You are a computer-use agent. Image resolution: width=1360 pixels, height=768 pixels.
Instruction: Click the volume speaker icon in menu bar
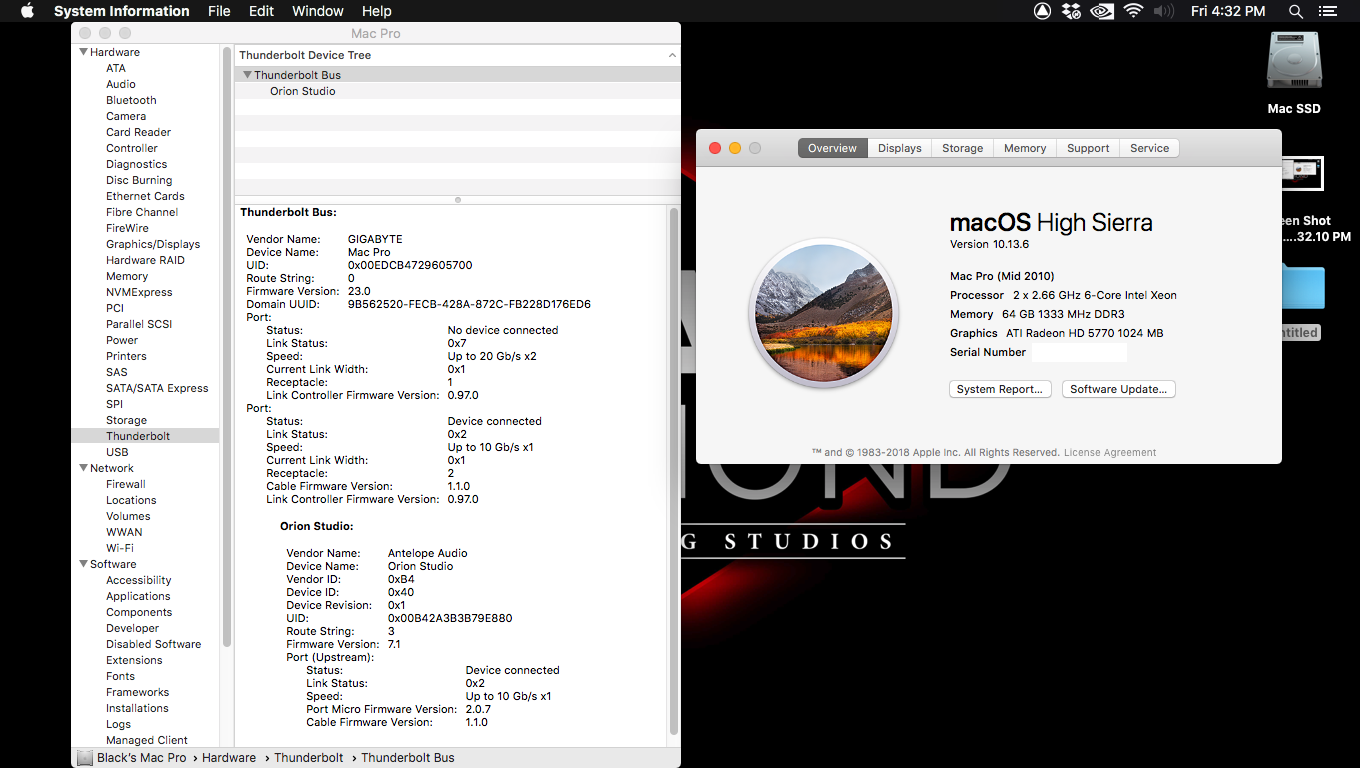[1163, 11]
